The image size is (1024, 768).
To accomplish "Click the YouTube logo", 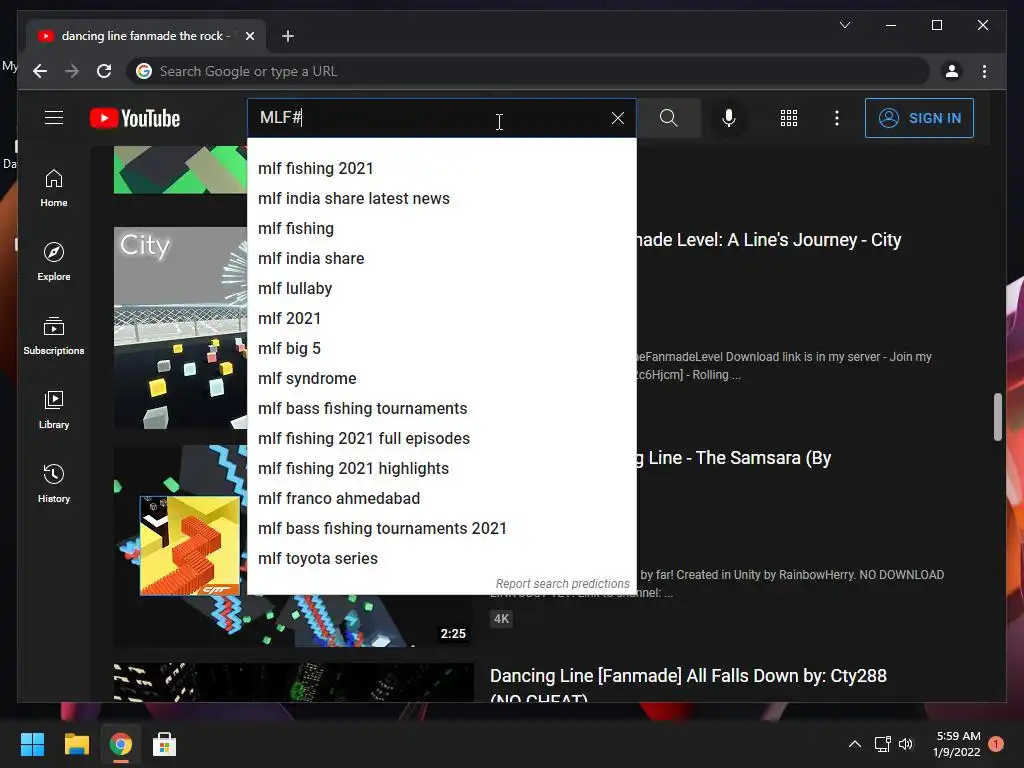I will click(135, 118).
